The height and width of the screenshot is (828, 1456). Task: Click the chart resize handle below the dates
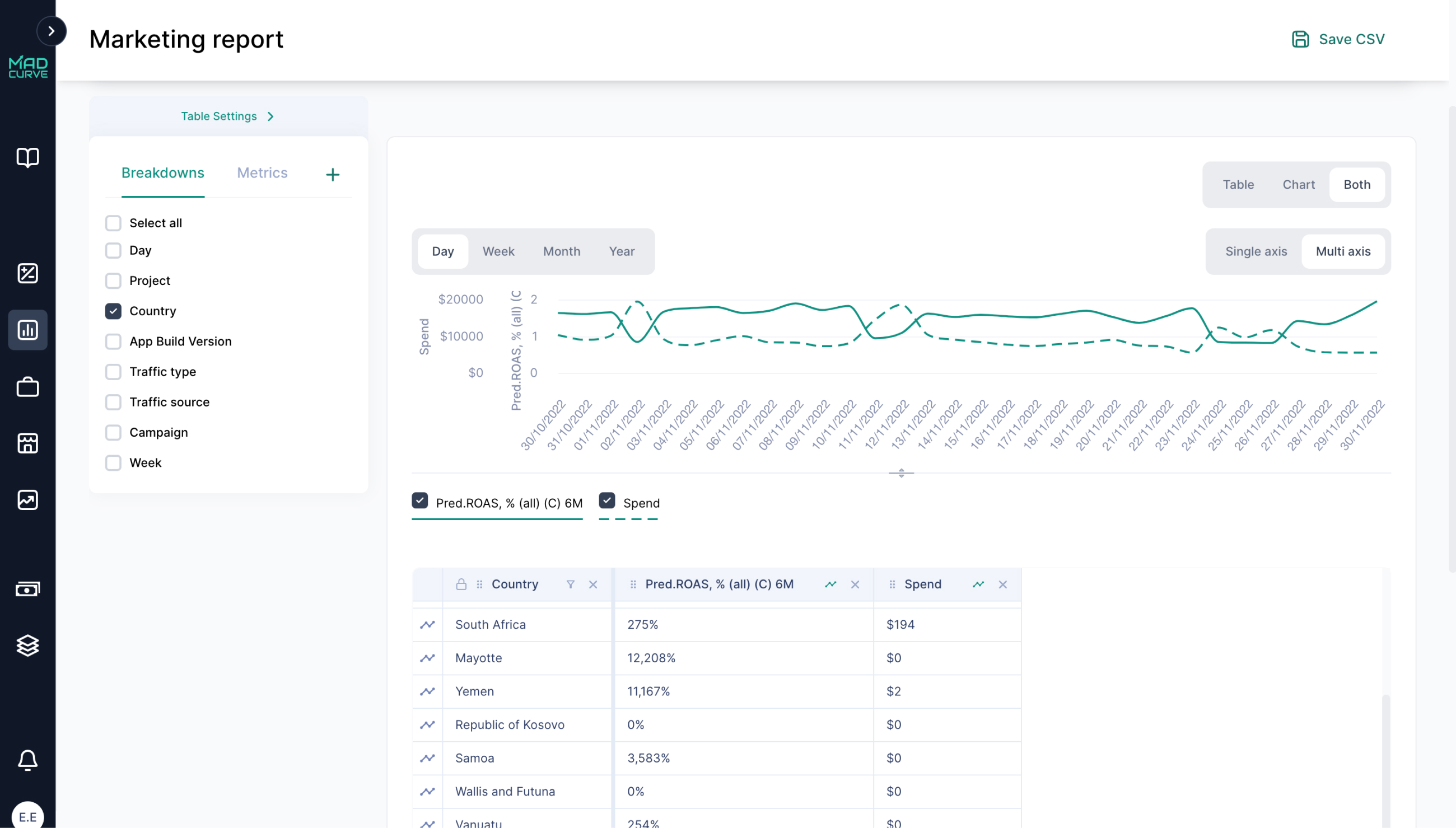click(x=901, y=473)
